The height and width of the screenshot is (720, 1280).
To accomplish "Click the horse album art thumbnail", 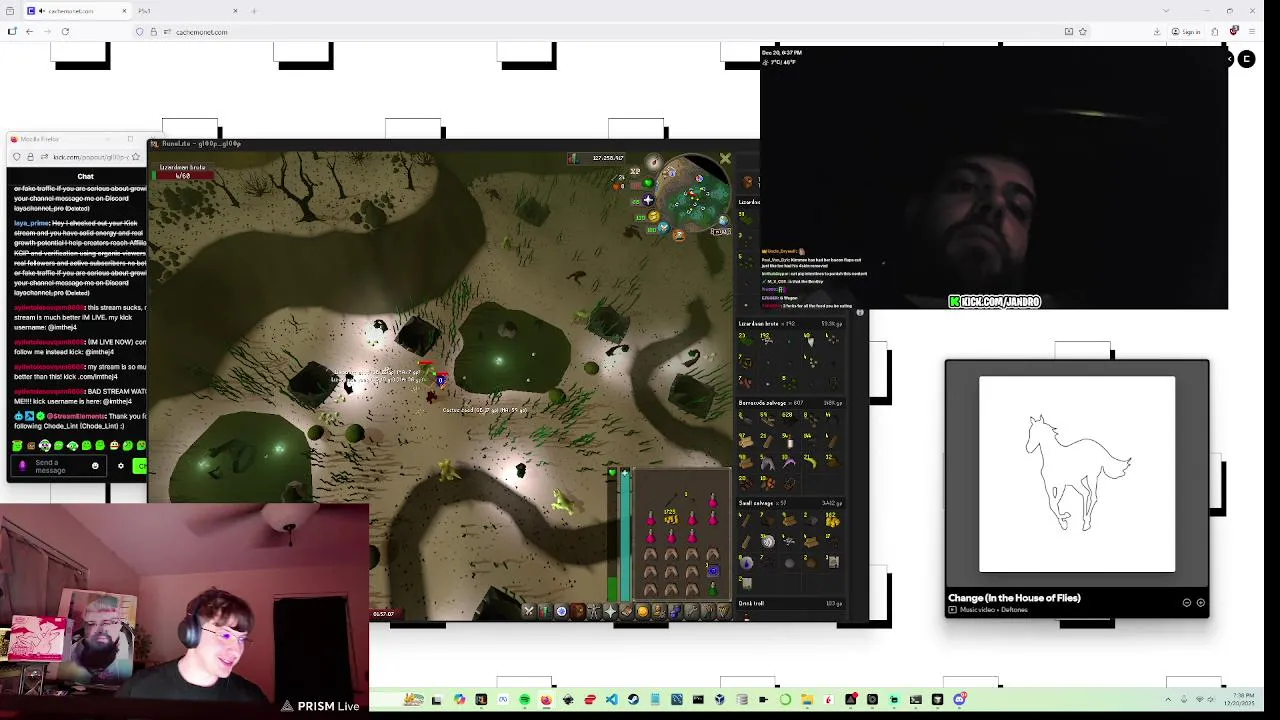I will tap(1077, 474).
